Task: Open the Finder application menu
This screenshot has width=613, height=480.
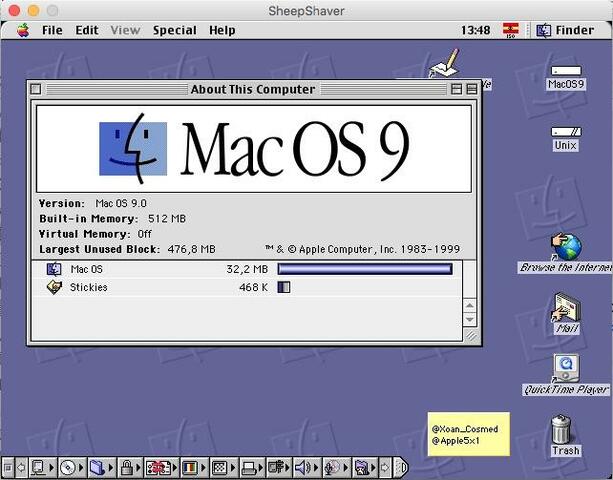Action: pos(565,30)
